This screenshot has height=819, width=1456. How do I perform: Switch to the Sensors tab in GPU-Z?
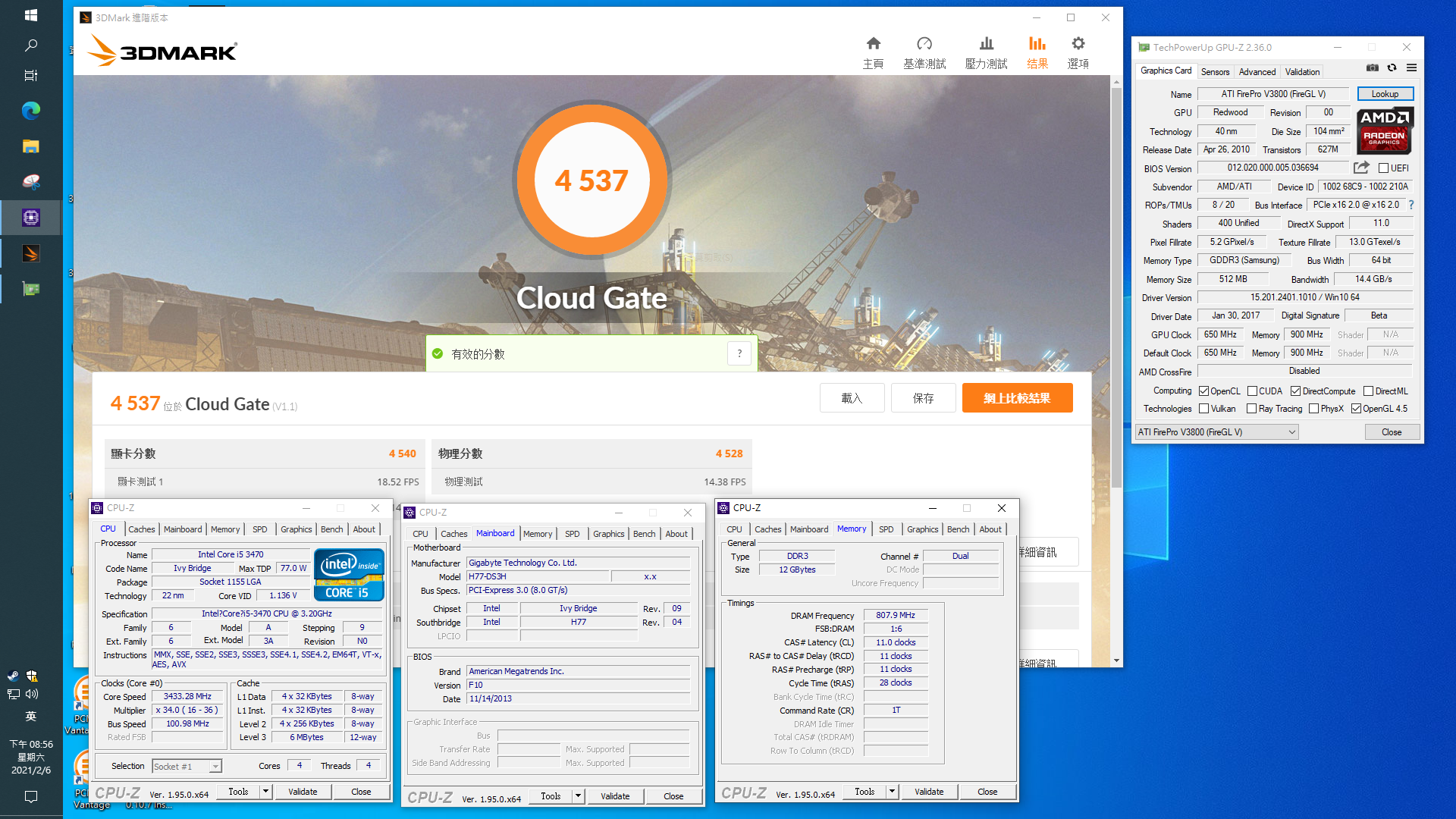tap(1215, 72)
